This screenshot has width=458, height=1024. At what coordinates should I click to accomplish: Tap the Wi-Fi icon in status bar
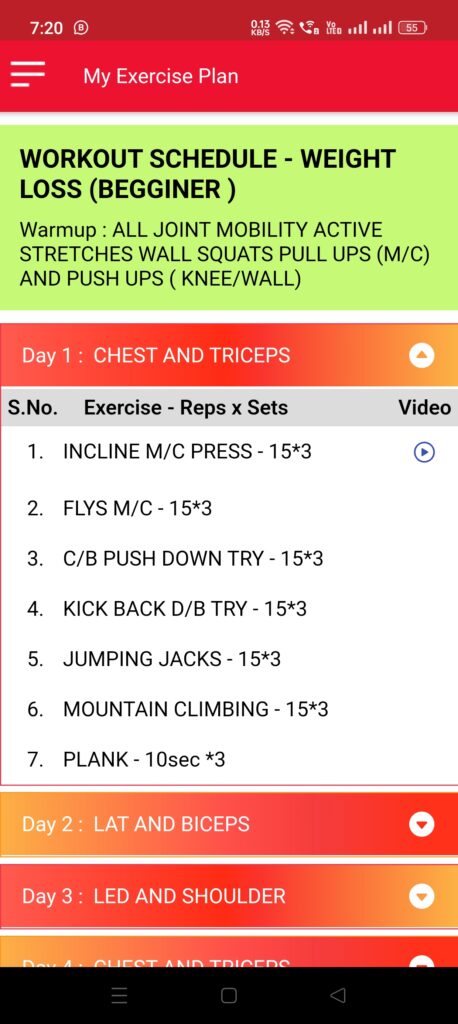[x=284, y=27]
